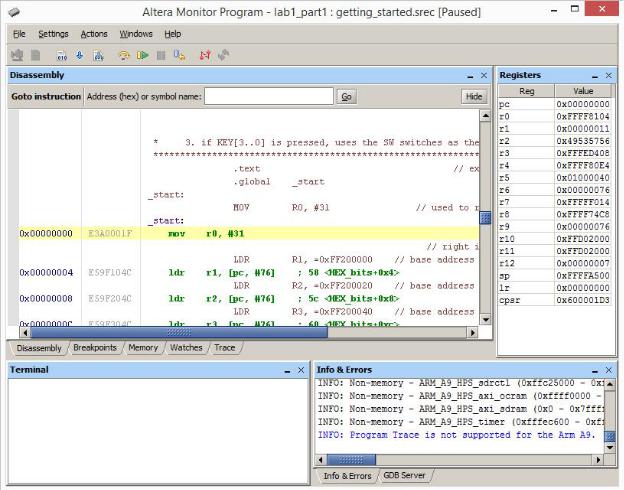
Task: Click sp register value 0xFFFFA500
Action: [583, 276]
